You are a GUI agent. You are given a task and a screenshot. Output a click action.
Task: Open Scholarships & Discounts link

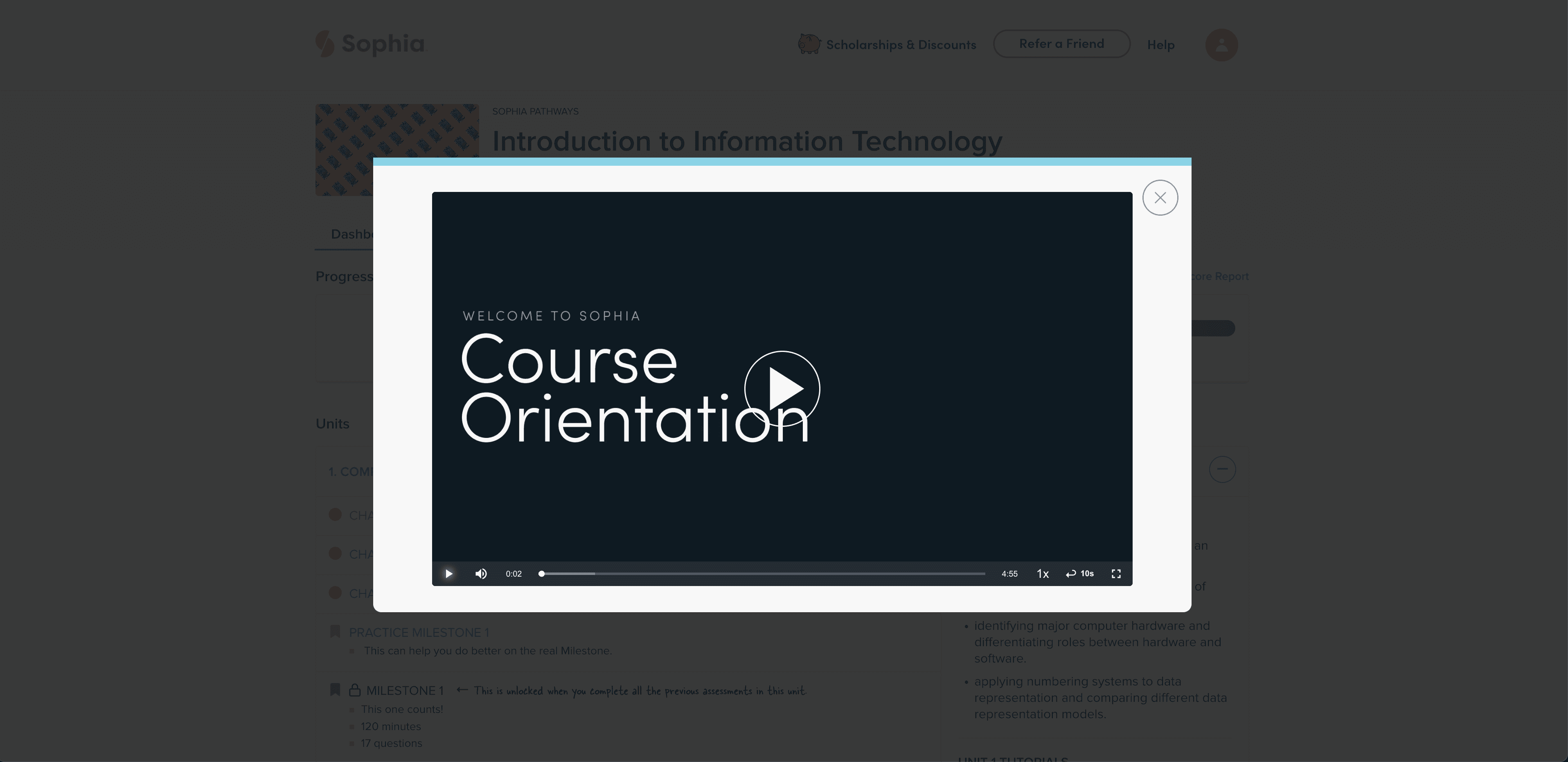(x=901, y=45)
